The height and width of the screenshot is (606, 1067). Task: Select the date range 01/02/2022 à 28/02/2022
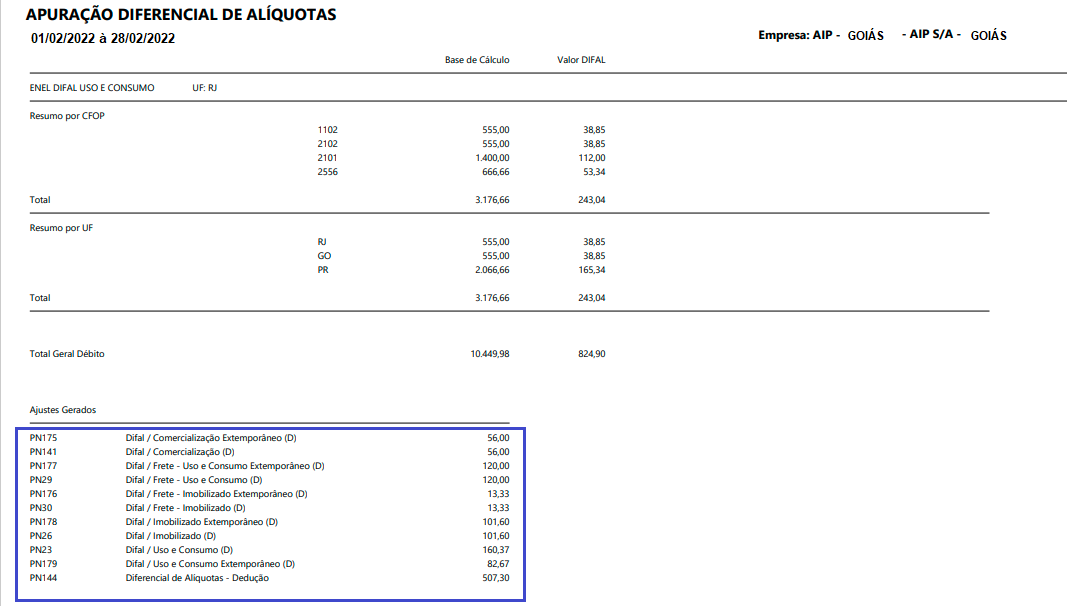tap(103, 39)
